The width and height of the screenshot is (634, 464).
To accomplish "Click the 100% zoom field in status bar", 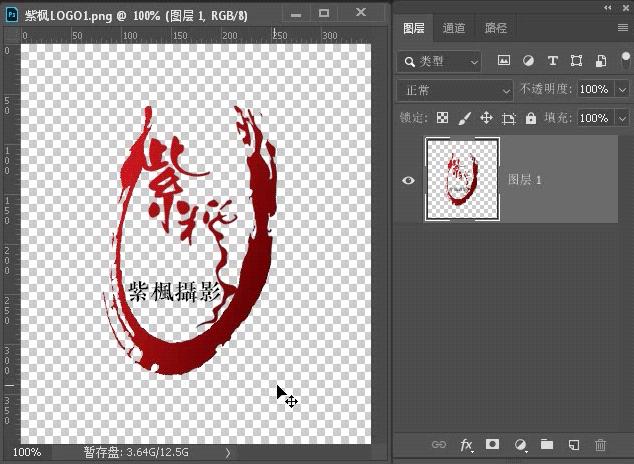I will tap(27, 452).
